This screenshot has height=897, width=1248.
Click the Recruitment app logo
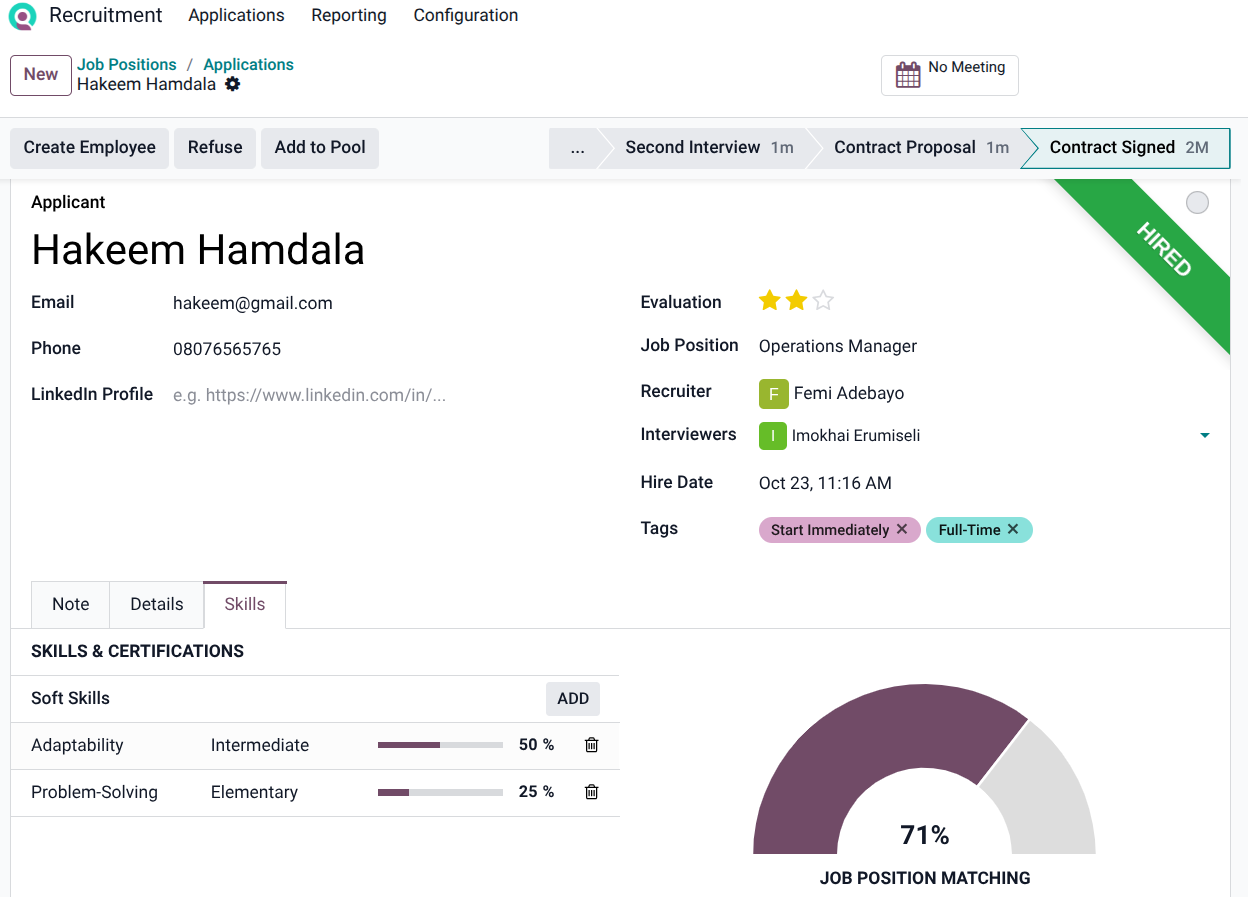[21, 16]
